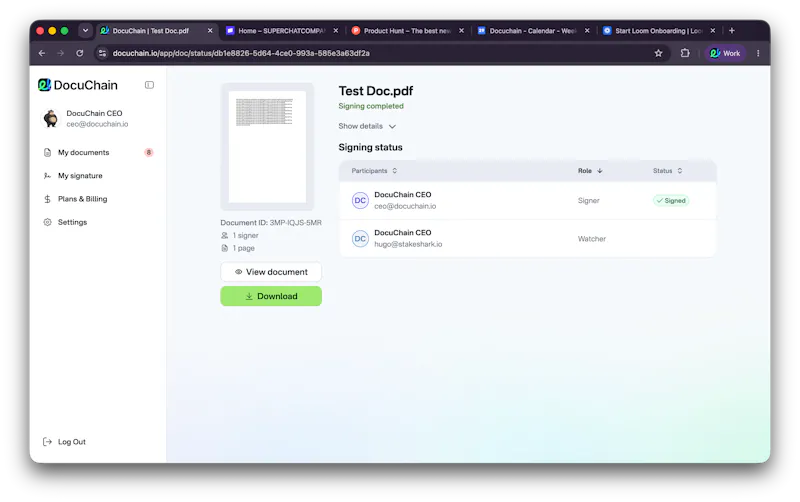The image size is (800, 502).
Task: Go forward in browser history
Action: pyautogui.click(x=61, y=53)
